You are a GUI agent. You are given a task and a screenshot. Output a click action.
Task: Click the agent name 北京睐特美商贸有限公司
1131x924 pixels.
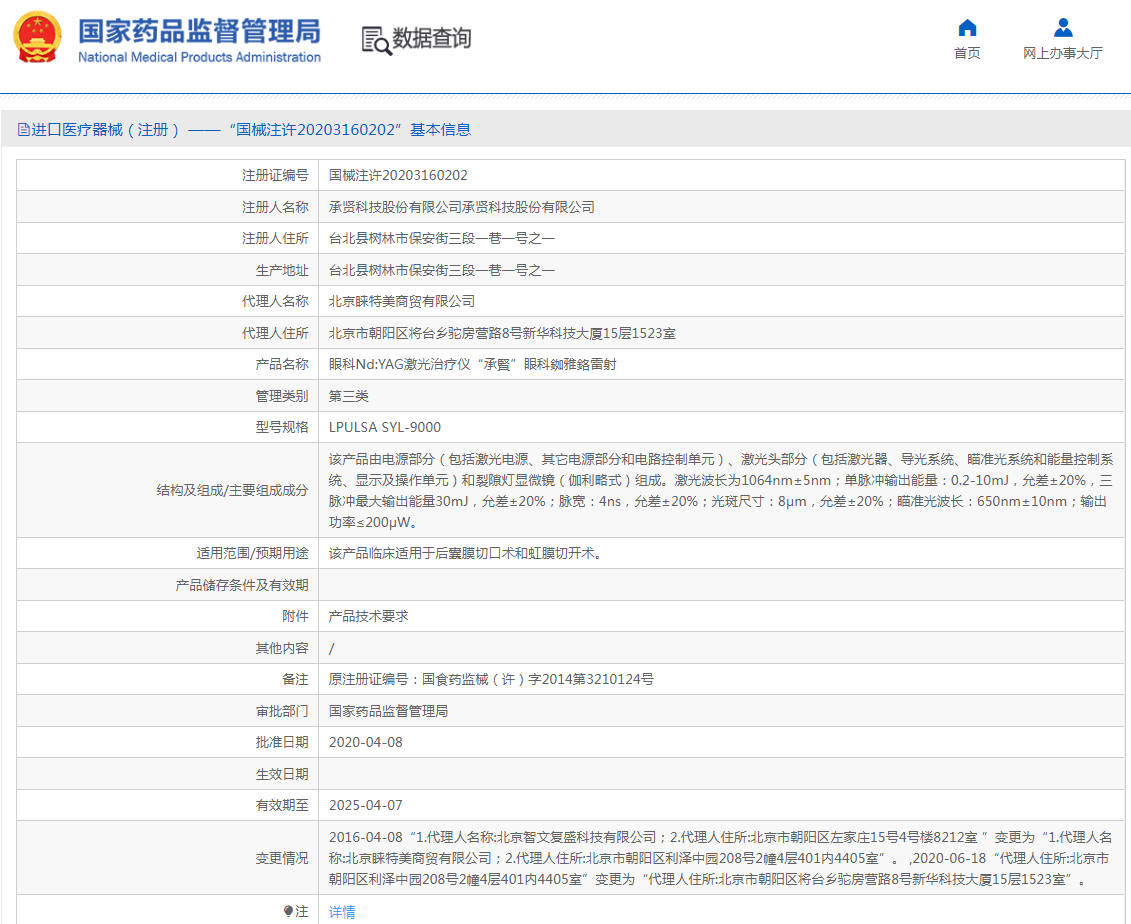point(402,301)
